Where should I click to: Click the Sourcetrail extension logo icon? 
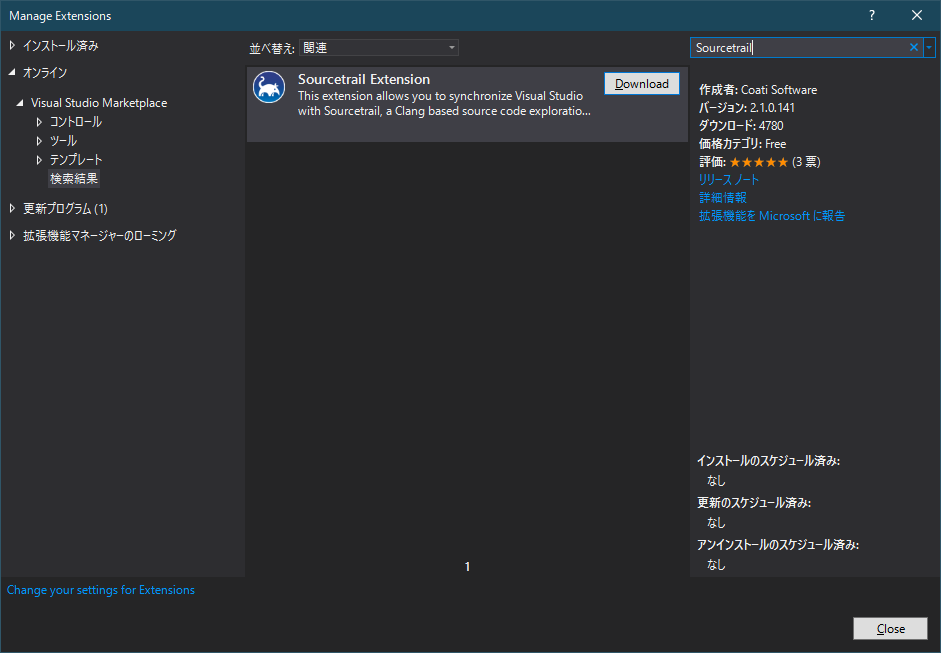coord(269,88)
